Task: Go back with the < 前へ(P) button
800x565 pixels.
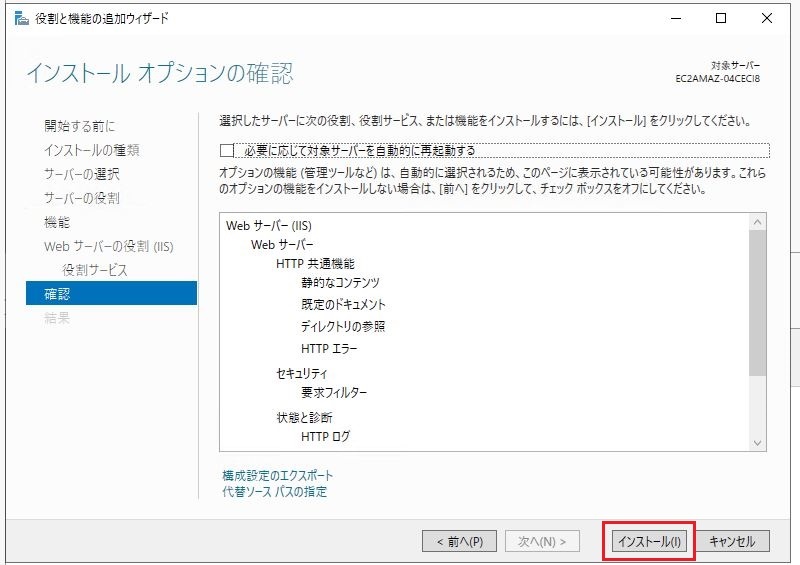Action: [459, 541]
